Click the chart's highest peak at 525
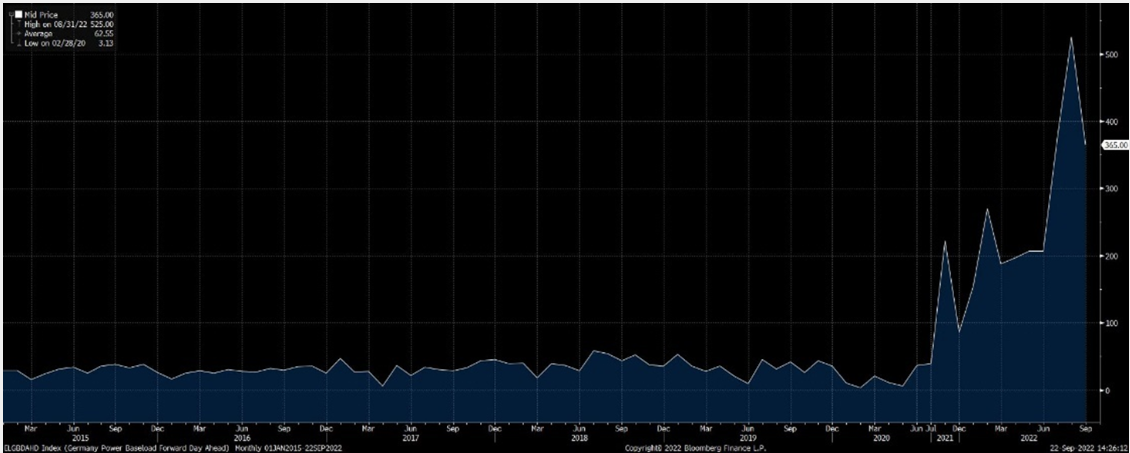Screen dimensions: 1130x453 [x=1071, y=38]
